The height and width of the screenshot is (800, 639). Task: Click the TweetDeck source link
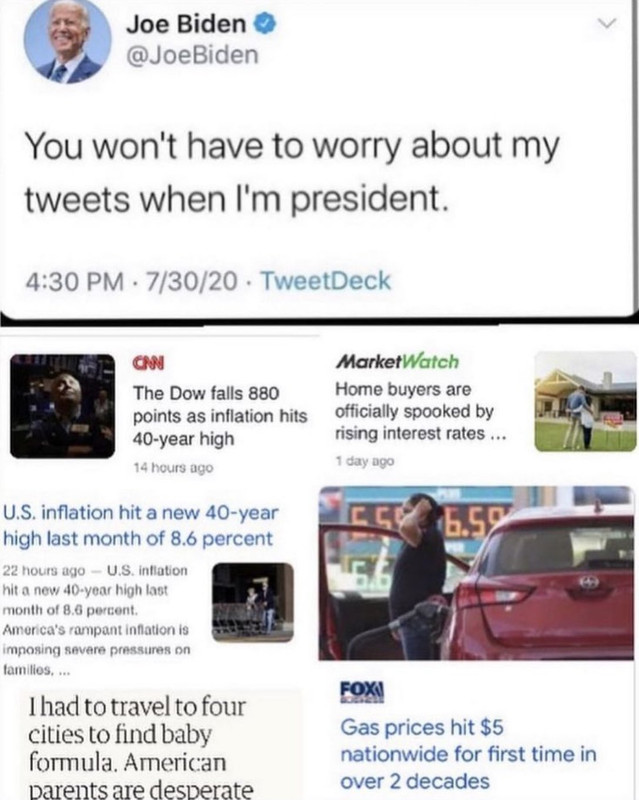[326, 281]
